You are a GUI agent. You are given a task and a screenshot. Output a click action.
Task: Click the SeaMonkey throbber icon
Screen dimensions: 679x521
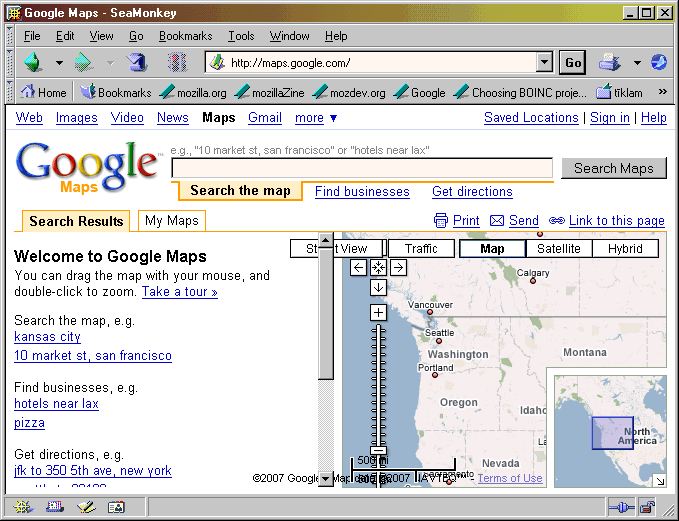(659, 62)
